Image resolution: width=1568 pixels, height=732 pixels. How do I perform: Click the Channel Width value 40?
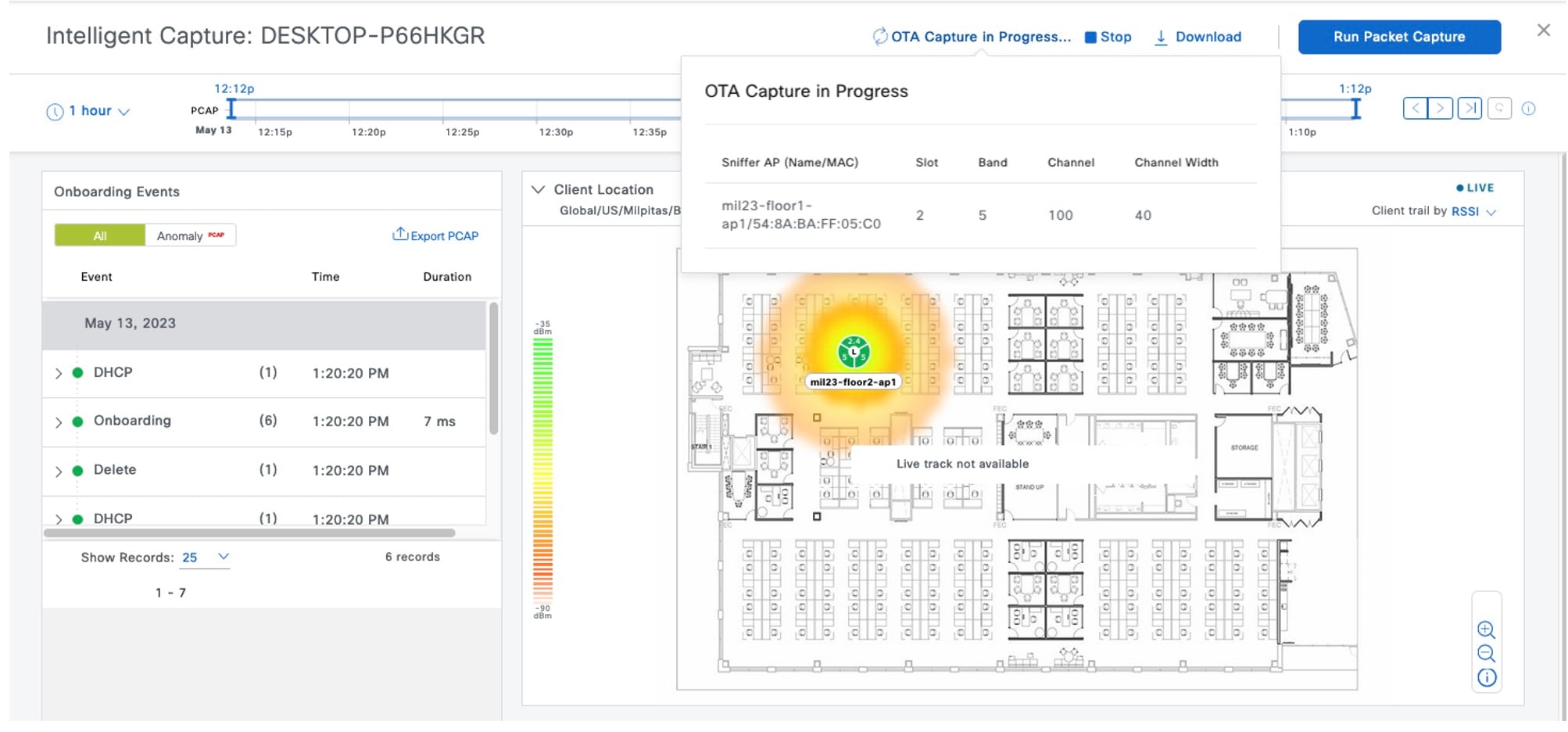(x=1143, y=215)
